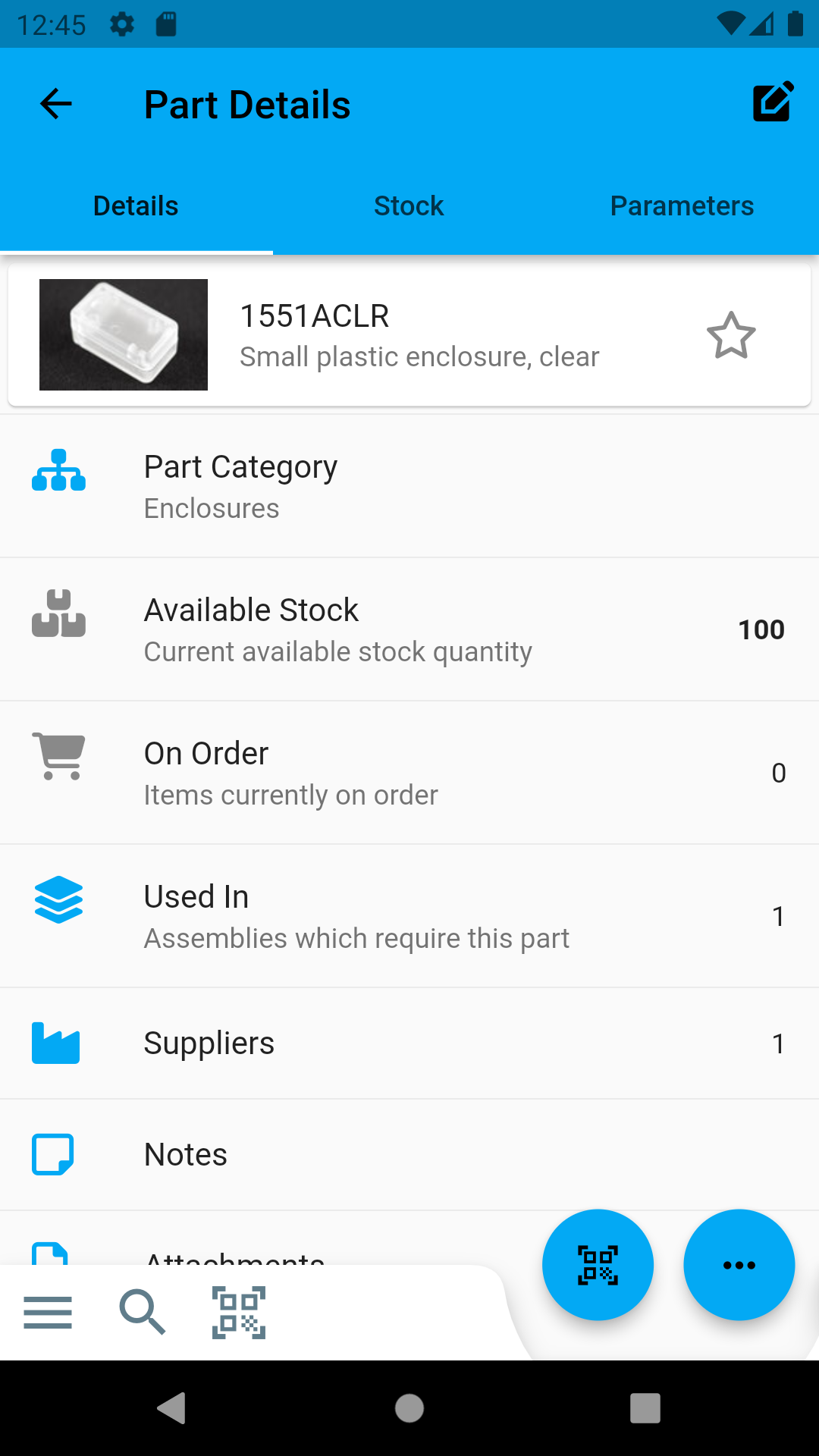
Task: Select the Details tab
Action: (136, 206)
